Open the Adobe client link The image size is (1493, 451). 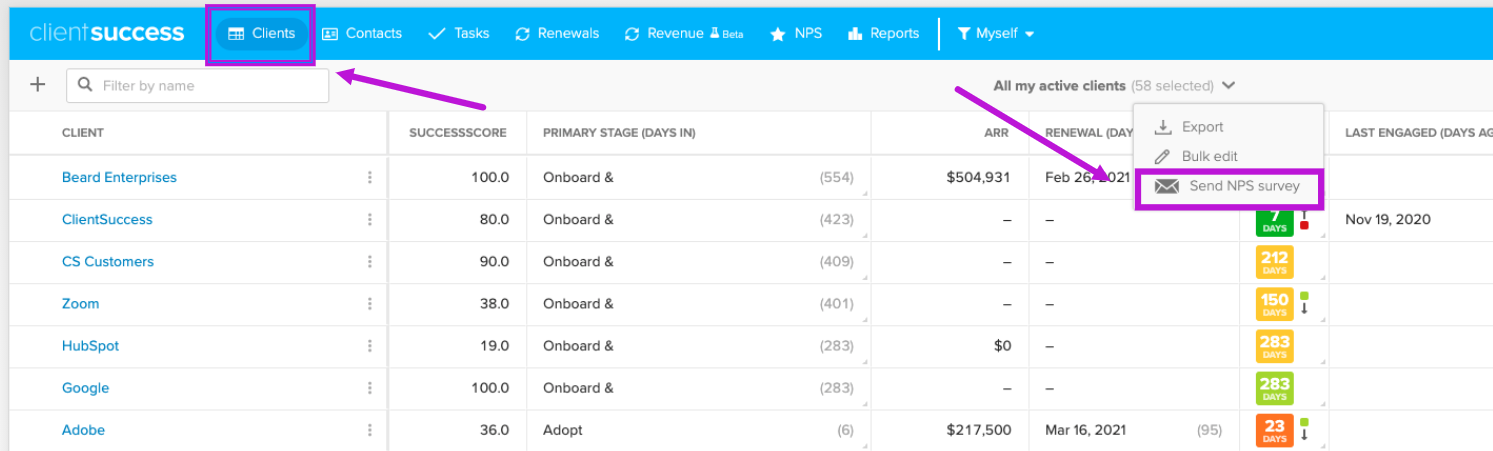[83, 429]
